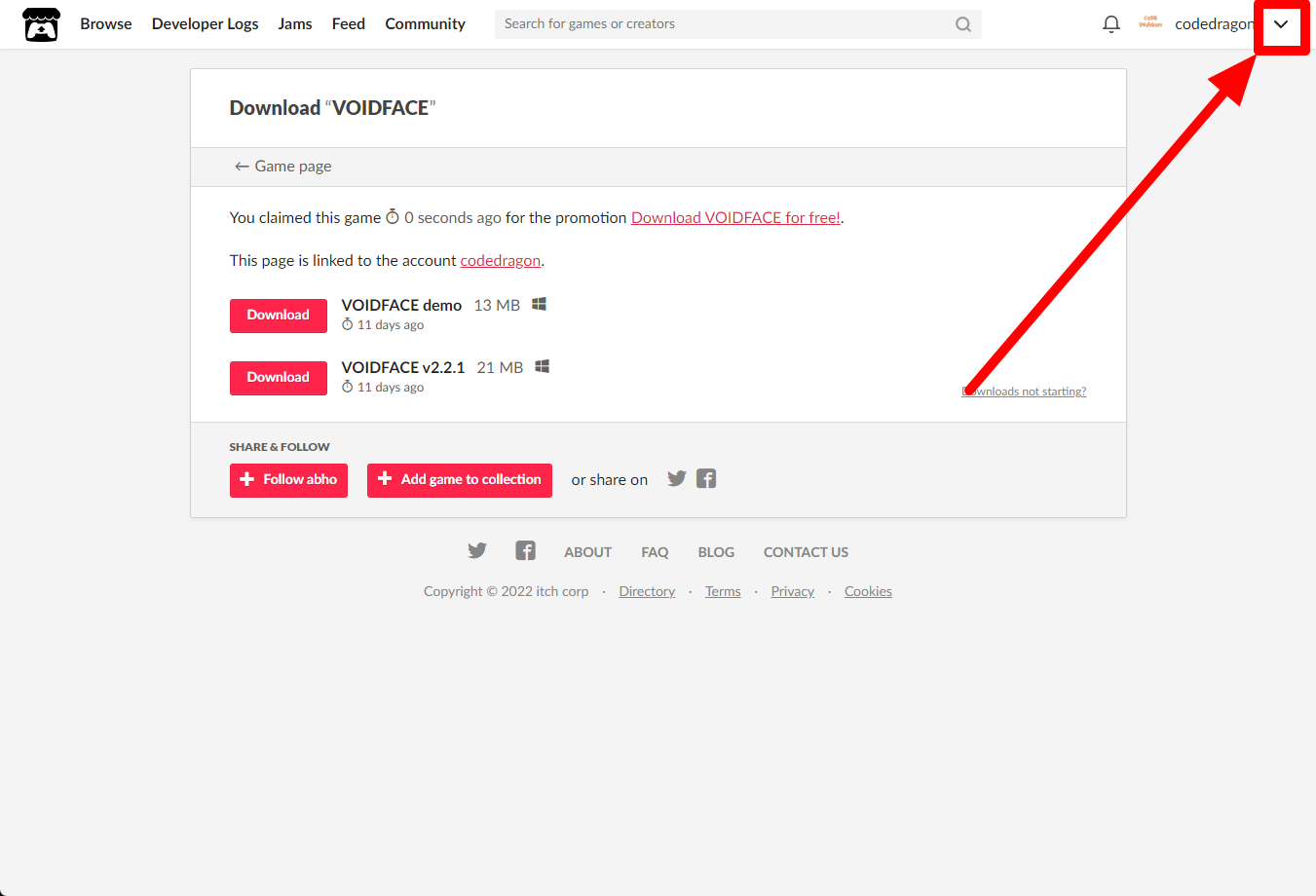The width and height of the screenshot is (1316, 896).
Task: Share on Twitter icon beside 'or share on'
Action: click(677, 478)
